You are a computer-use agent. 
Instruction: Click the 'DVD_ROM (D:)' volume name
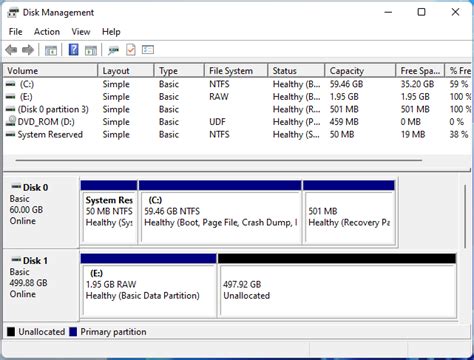pos(46,122)
